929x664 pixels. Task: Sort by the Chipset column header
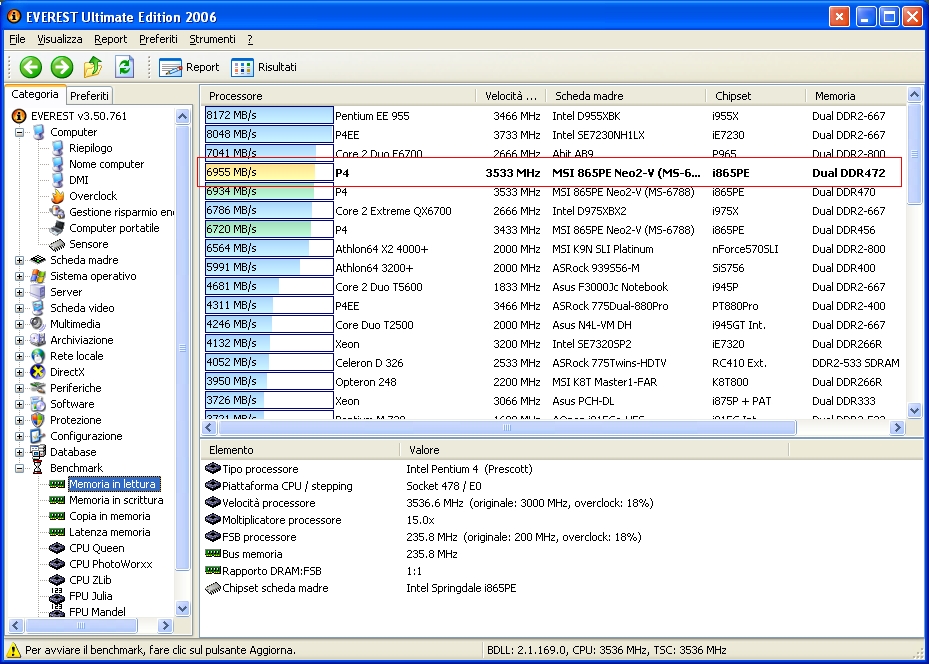click(755, 96)
